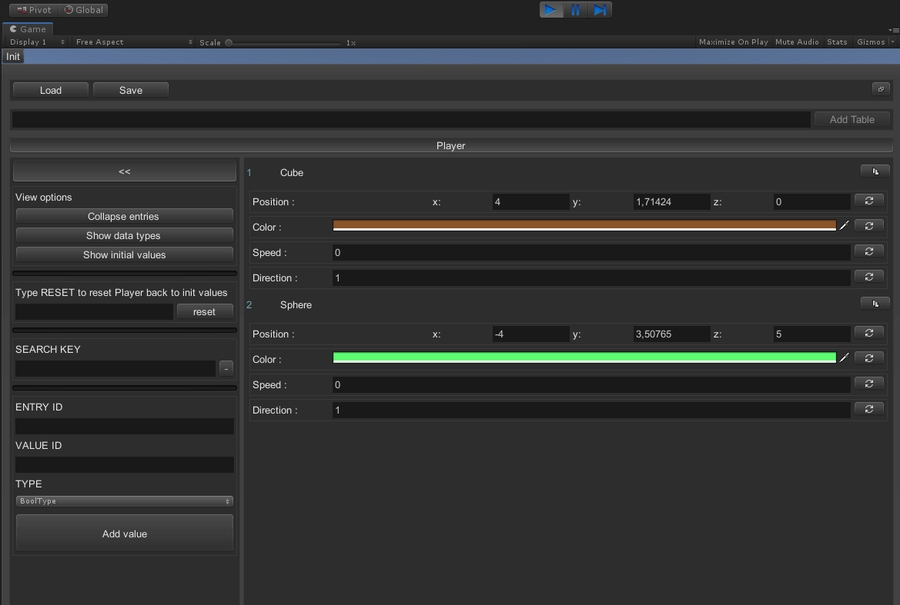Screen dimensions: 900x605
Task: Click the Step Frame icon next to Pause
Action: (x=598, y=9)
